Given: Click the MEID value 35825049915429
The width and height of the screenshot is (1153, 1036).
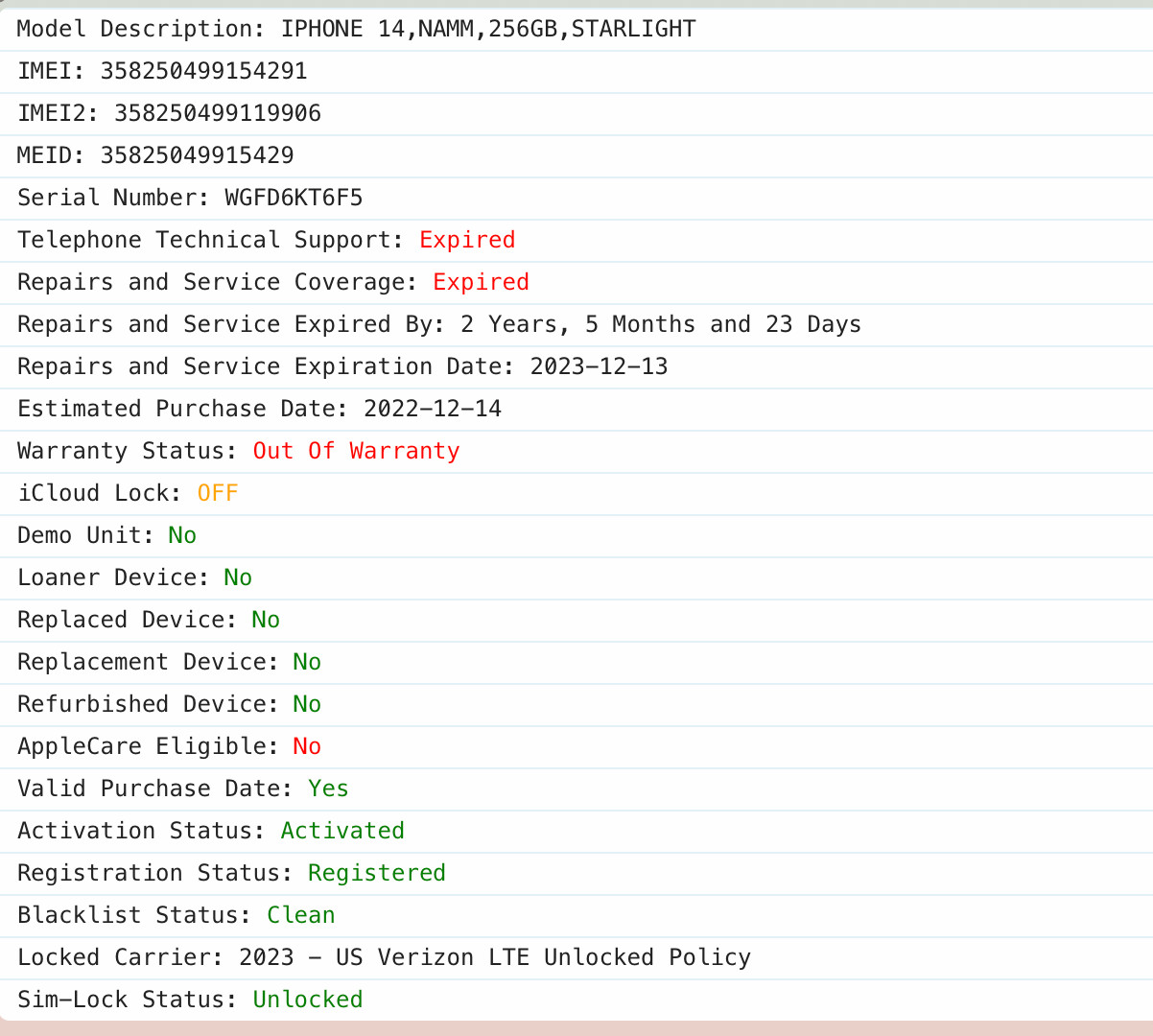Looking at the screenshot, I should click(x=197, y=155).
